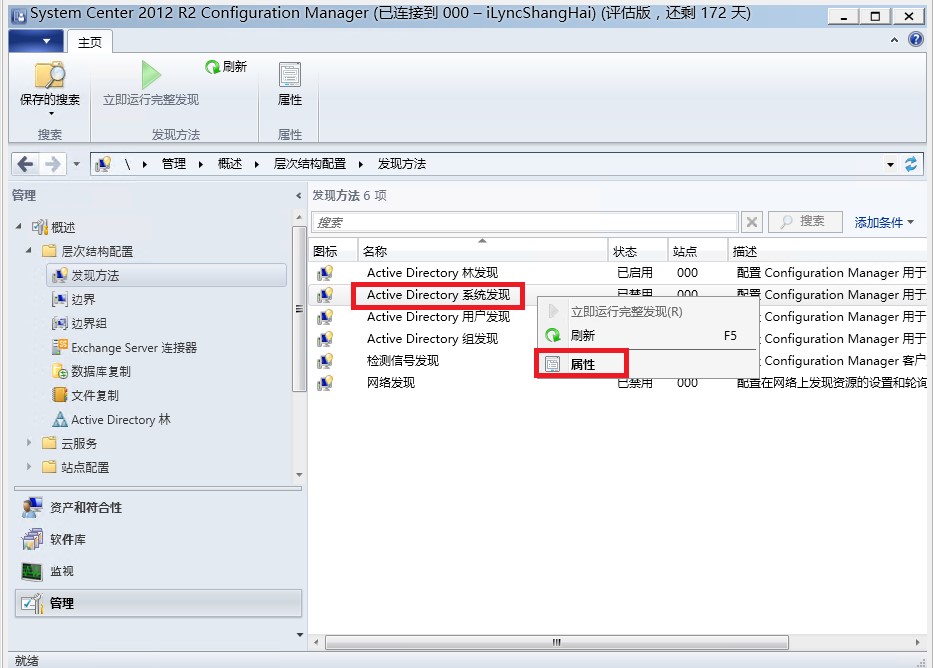Screen dimensions: 933x668
Task: Navigate forward with the right arrow
Action: click(x=52, y=164)
